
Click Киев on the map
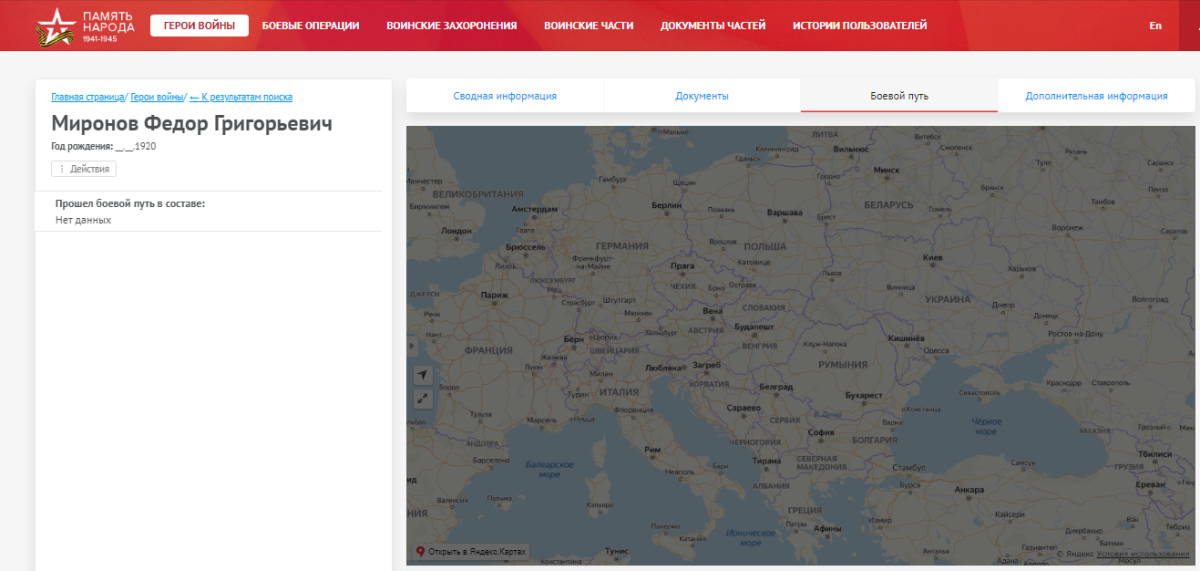pyautogui.click(x=932, y=258)
